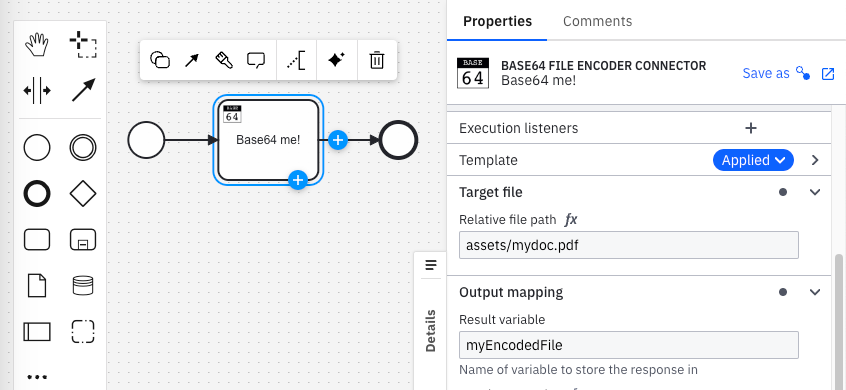Select the start event on canvas
This screenshot has height=390, width=846.
[146, 140]
